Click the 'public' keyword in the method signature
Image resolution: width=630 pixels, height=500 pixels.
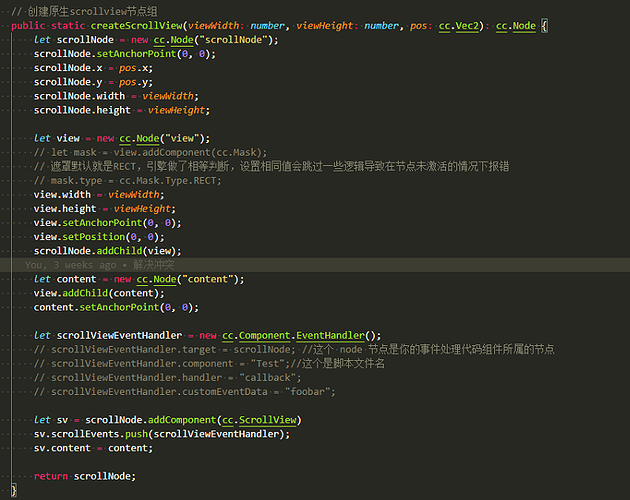click(x=28, y=26)
